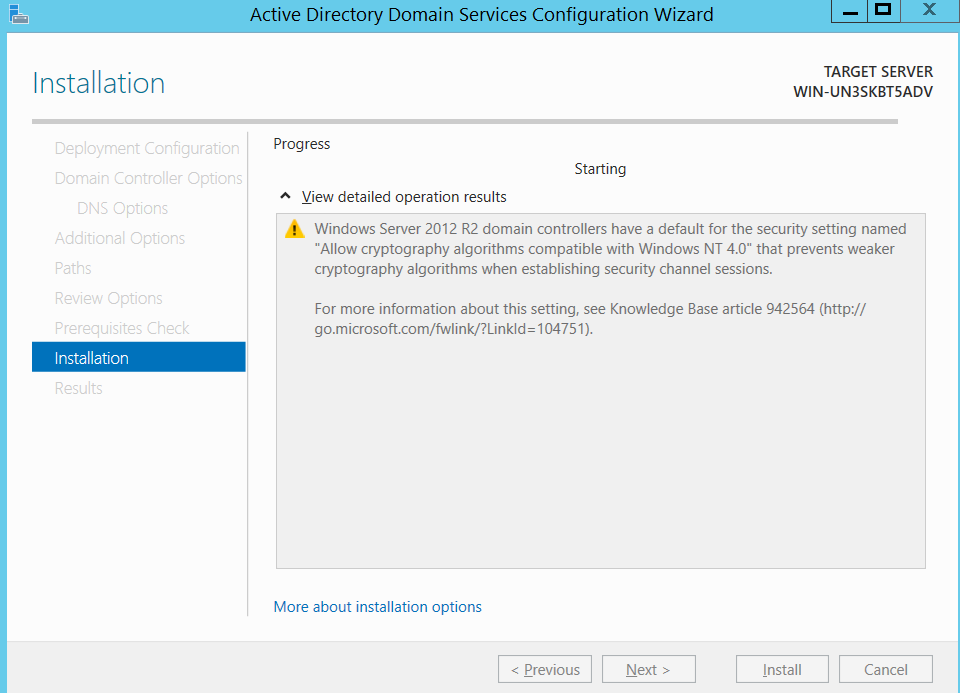Viewport: 960px width, 693px height.
Task: Click the Install button
Action: [x=782, y=669]
